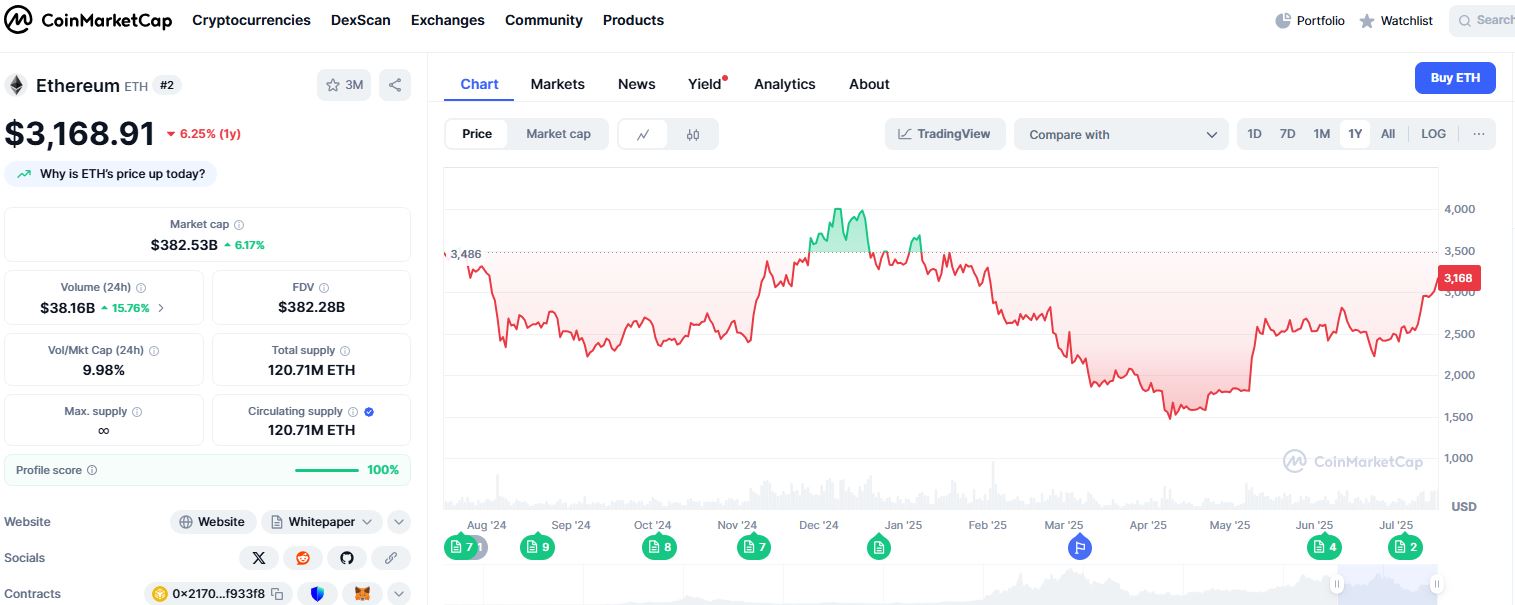Select the 1Y chart range

[x=1355, y=134]
